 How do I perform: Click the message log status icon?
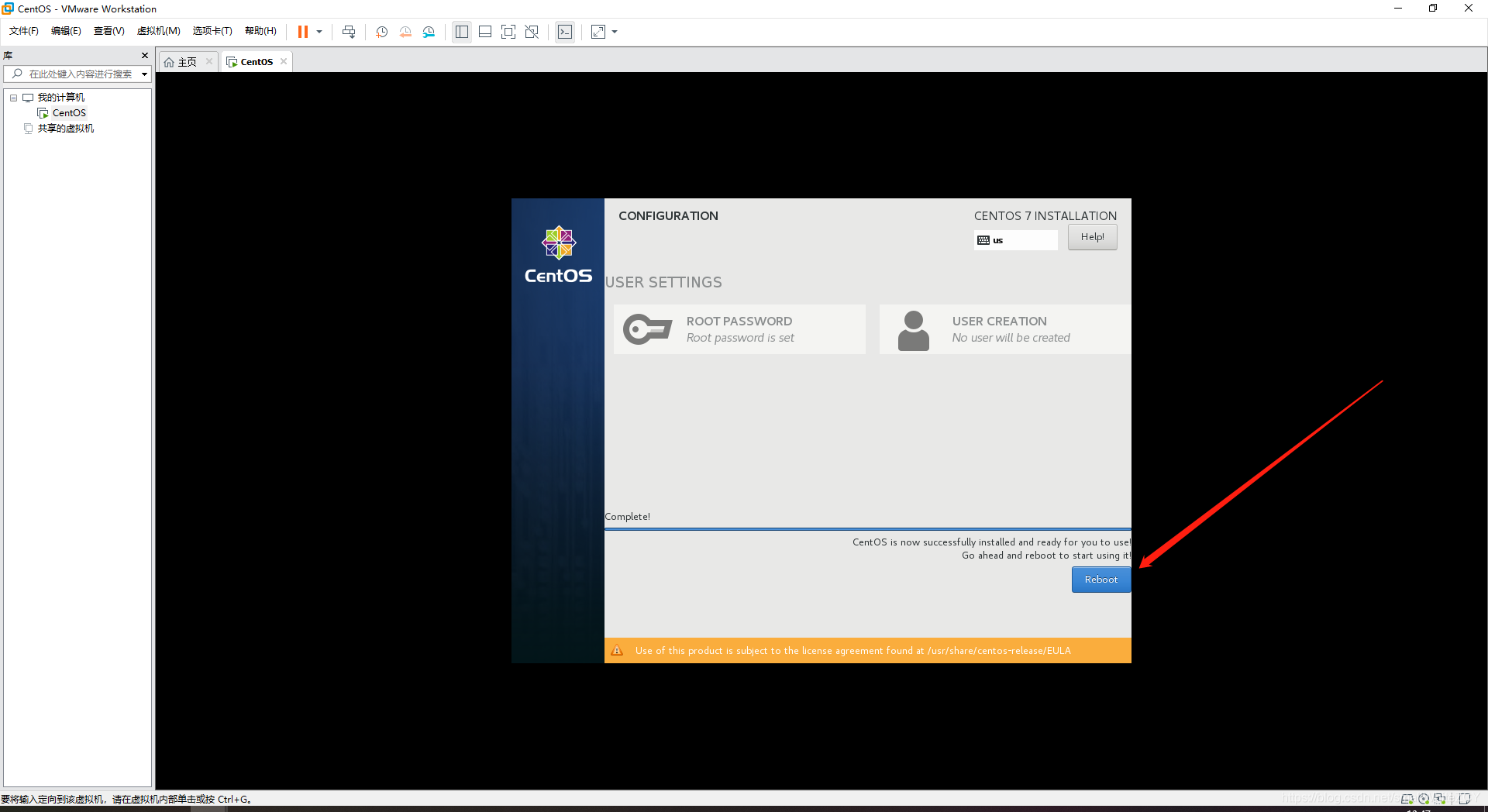click(1465, 799)
